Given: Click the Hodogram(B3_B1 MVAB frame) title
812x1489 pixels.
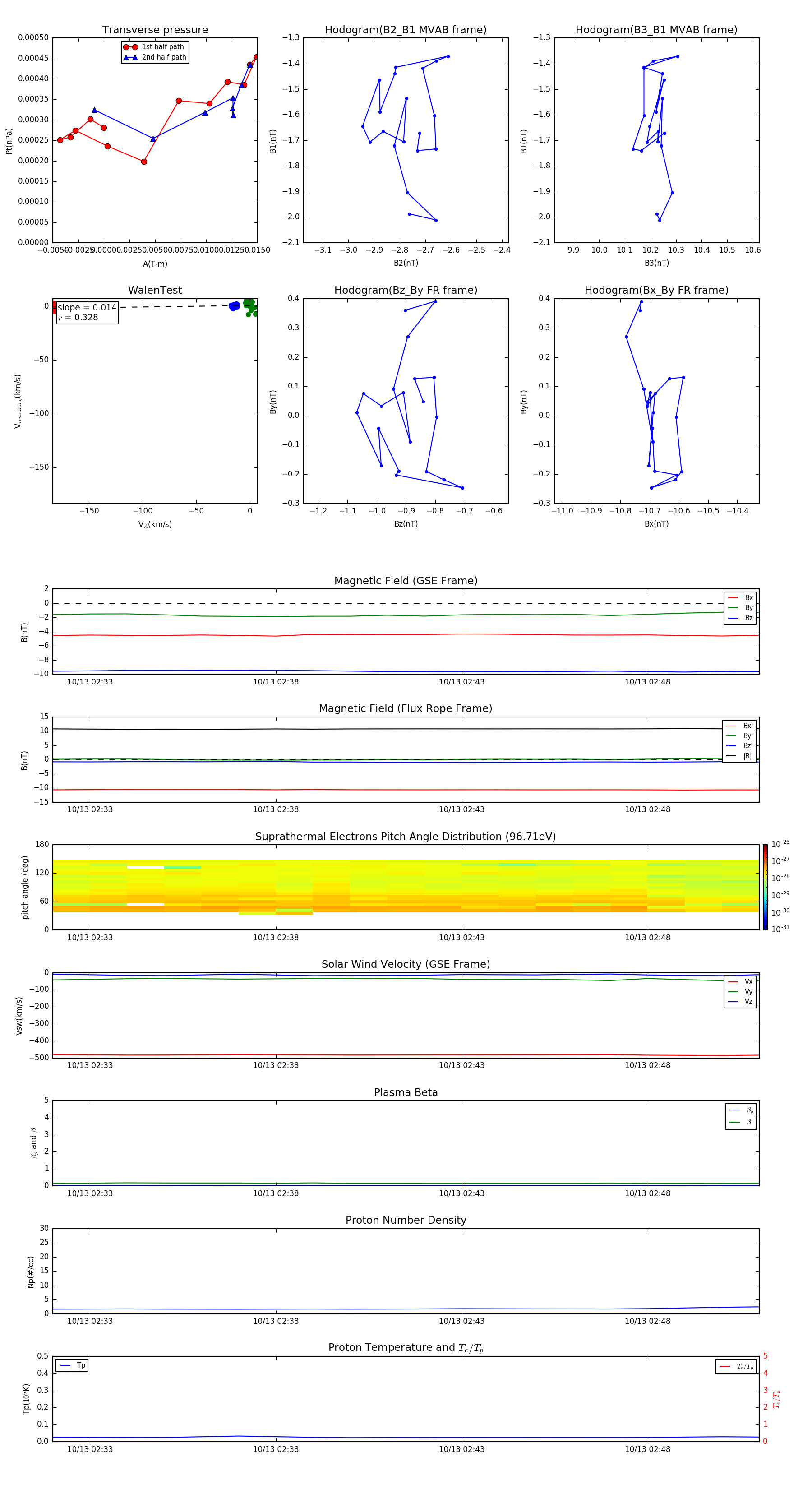Looking at the screenshot, I should (656, 30).
